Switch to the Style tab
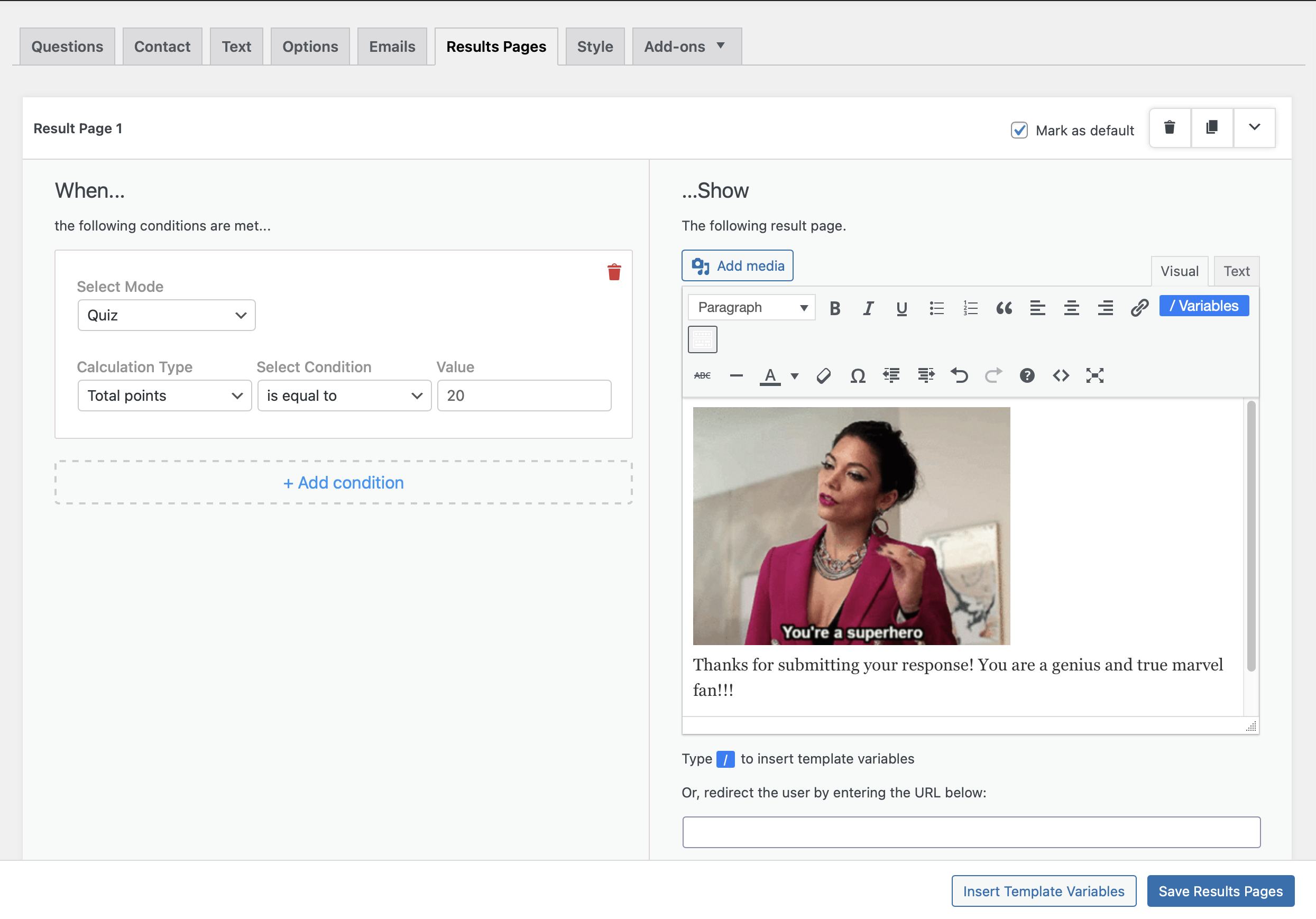 pyautogui.click(x=594, y=46)
